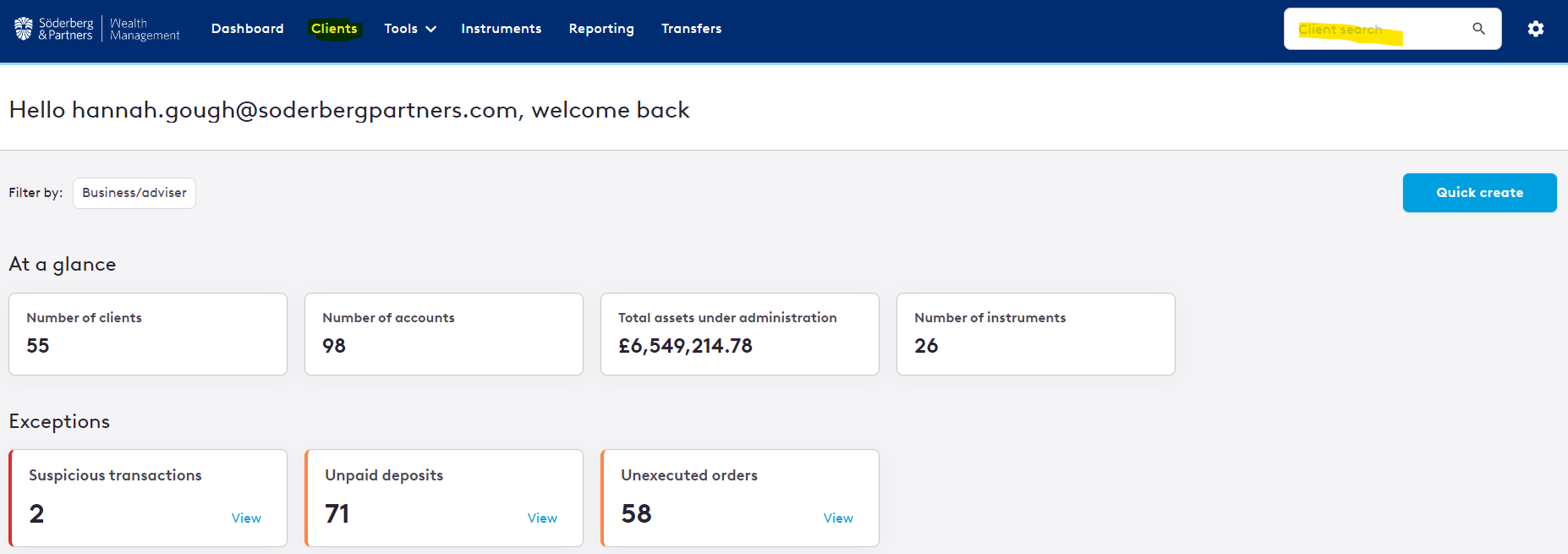1568x554 pixels.
Task: Click the magnifying glass search icon
Action: point(1478,29)
